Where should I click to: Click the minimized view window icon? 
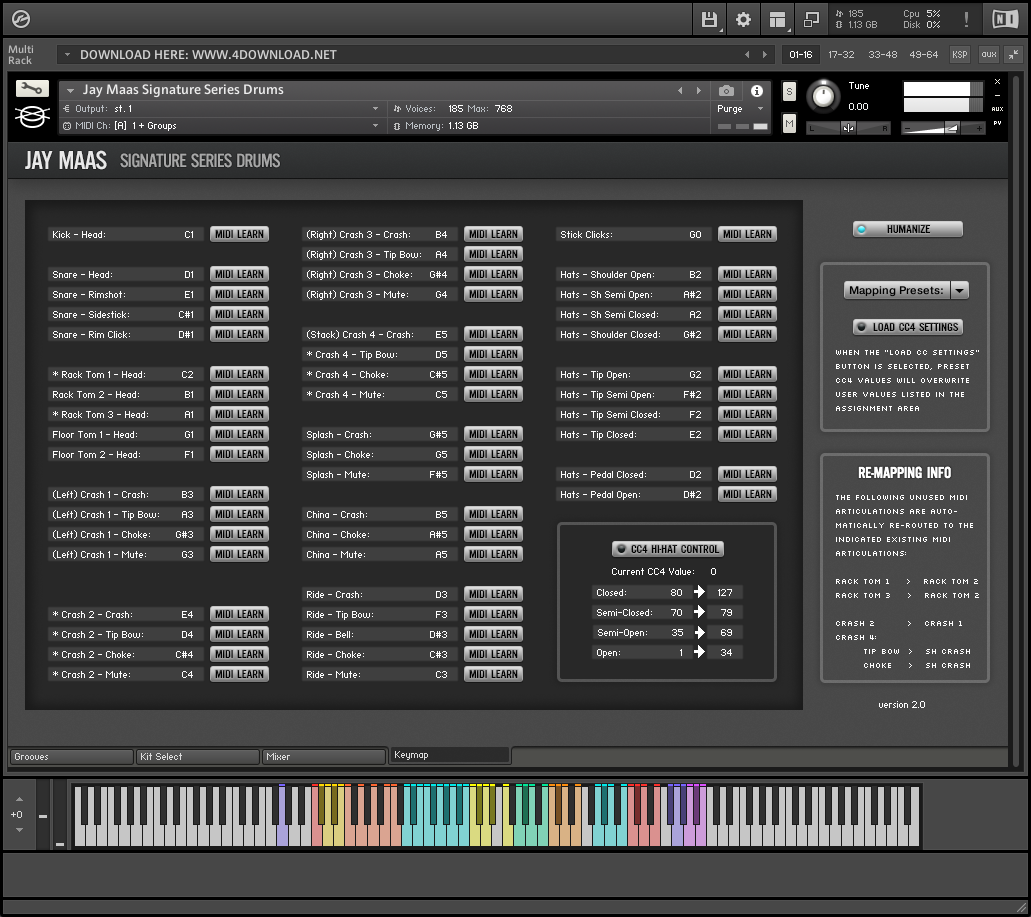pyautogui.click(x=811, y=20)
